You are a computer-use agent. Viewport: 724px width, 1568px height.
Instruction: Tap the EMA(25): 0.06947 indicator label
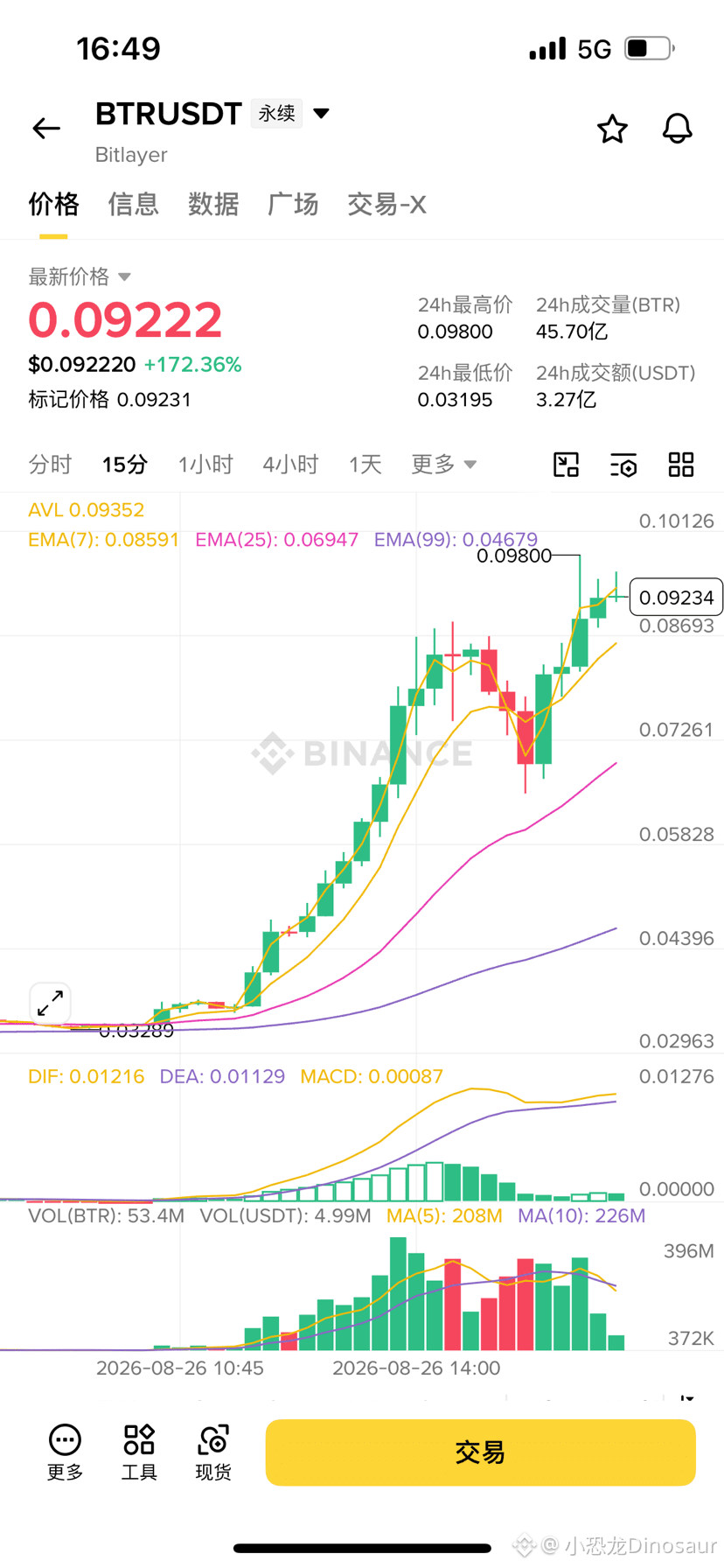pyautogui.click(x=276, y=539)
